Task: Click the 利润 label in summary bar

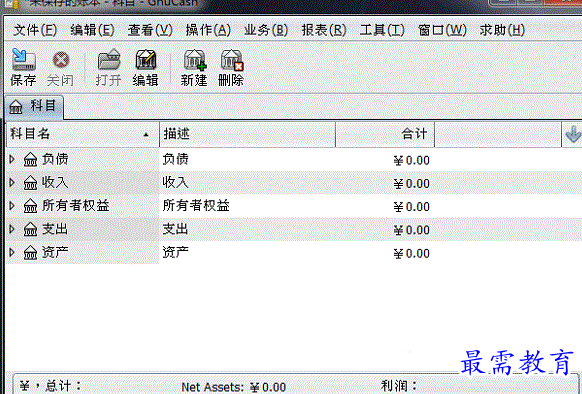Action: (399, 386)
